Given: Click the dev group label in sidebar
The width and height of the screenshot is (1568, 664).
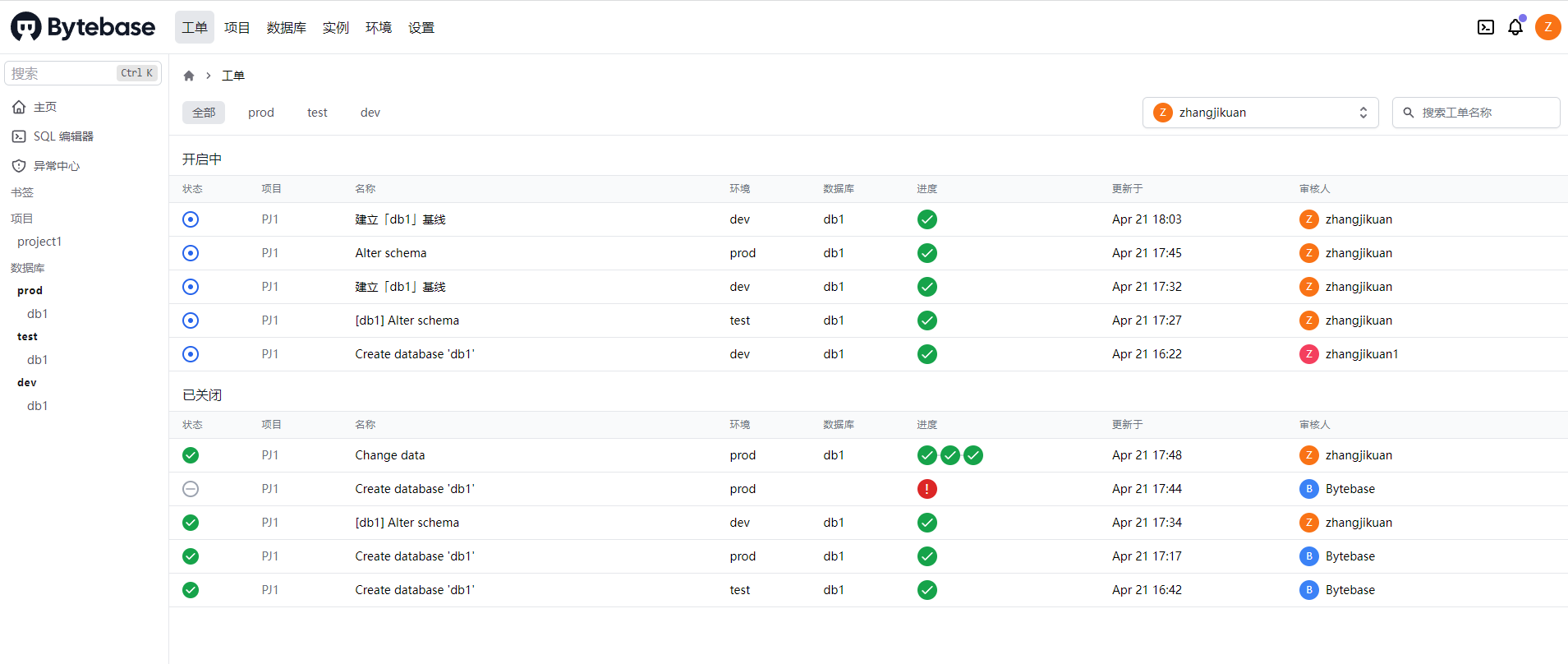Looking at the screenshot, I should pos(27,383).
